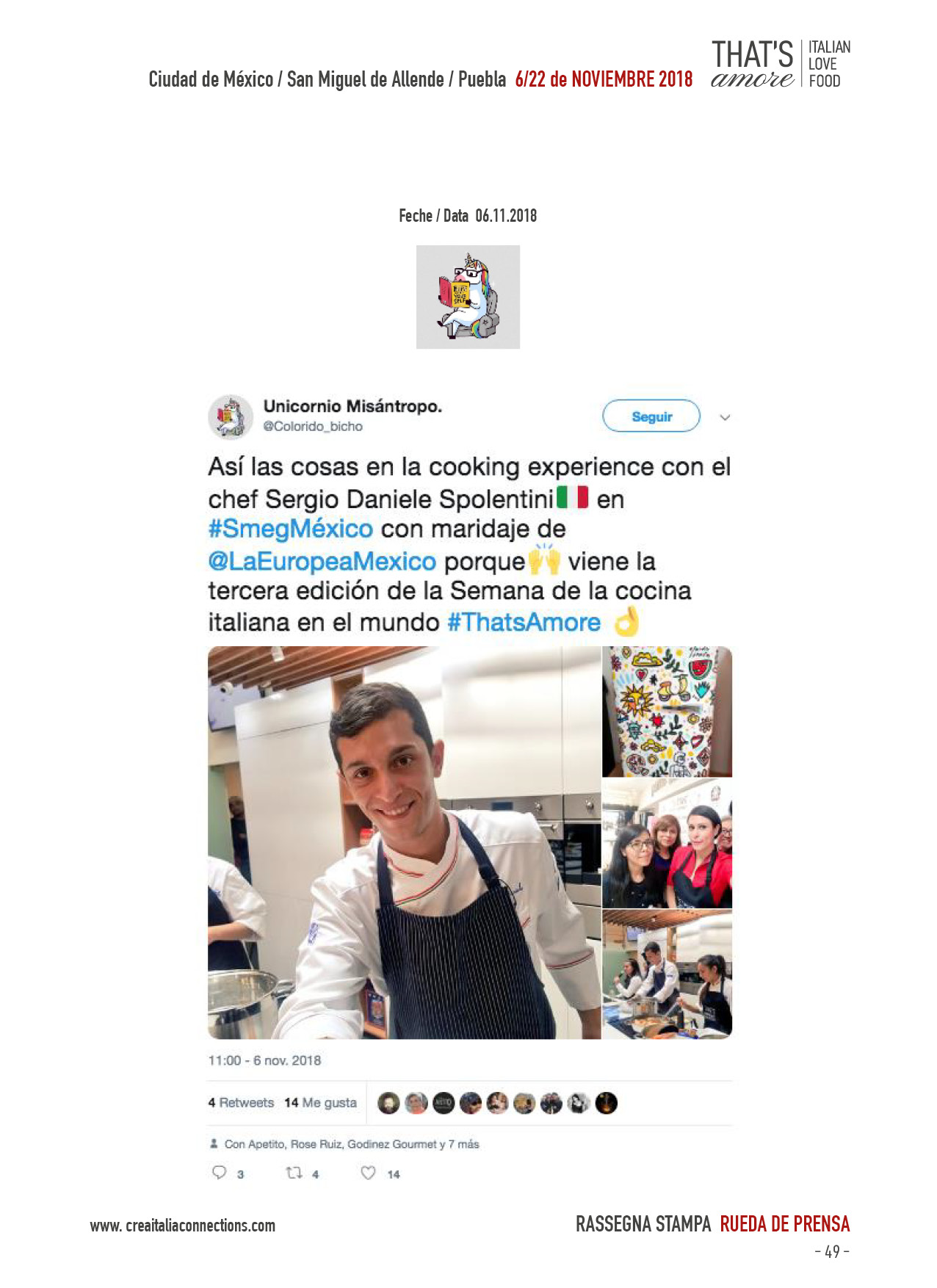Click the reply speech bubble icon
The height and width of the screenshot is (1288, 937).
click(x=219, y=1173)
